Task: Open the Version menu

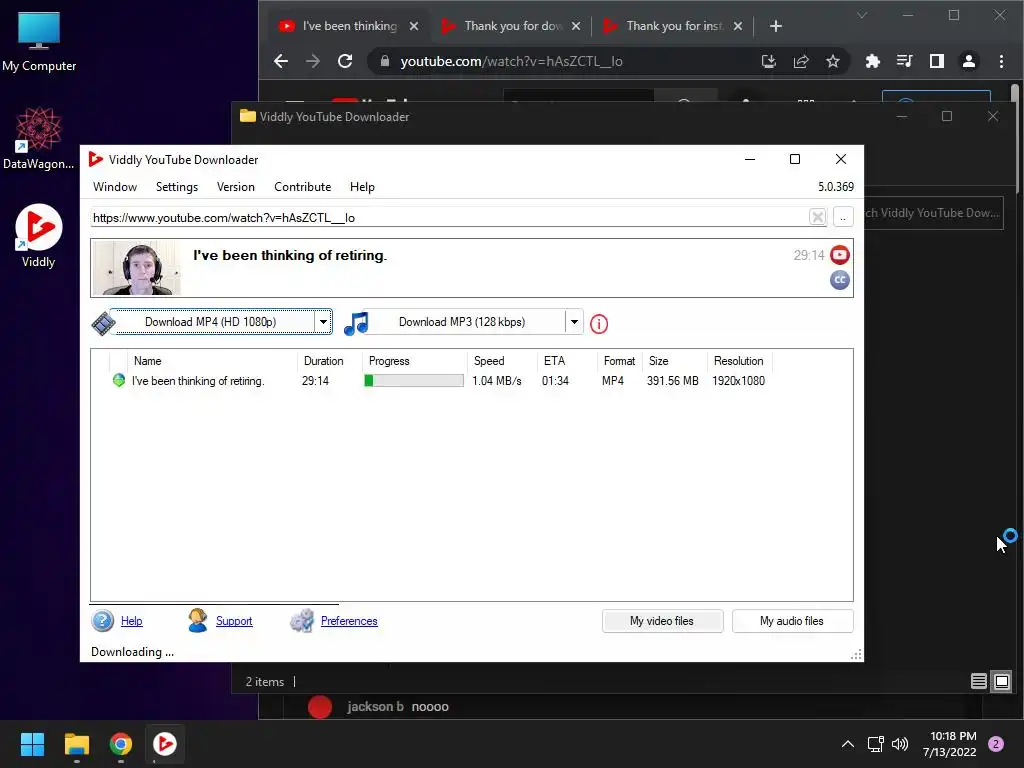Action: click(236, 187)
